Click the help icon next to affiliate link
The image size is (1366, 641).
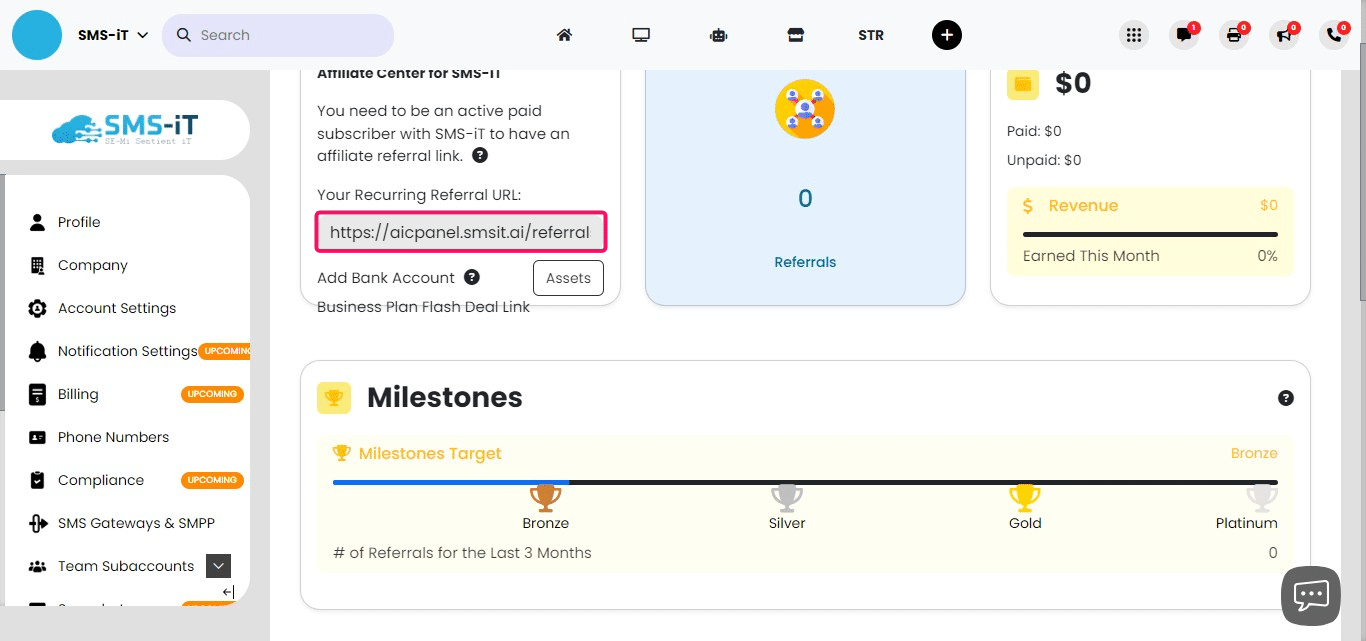pos(479,155)
